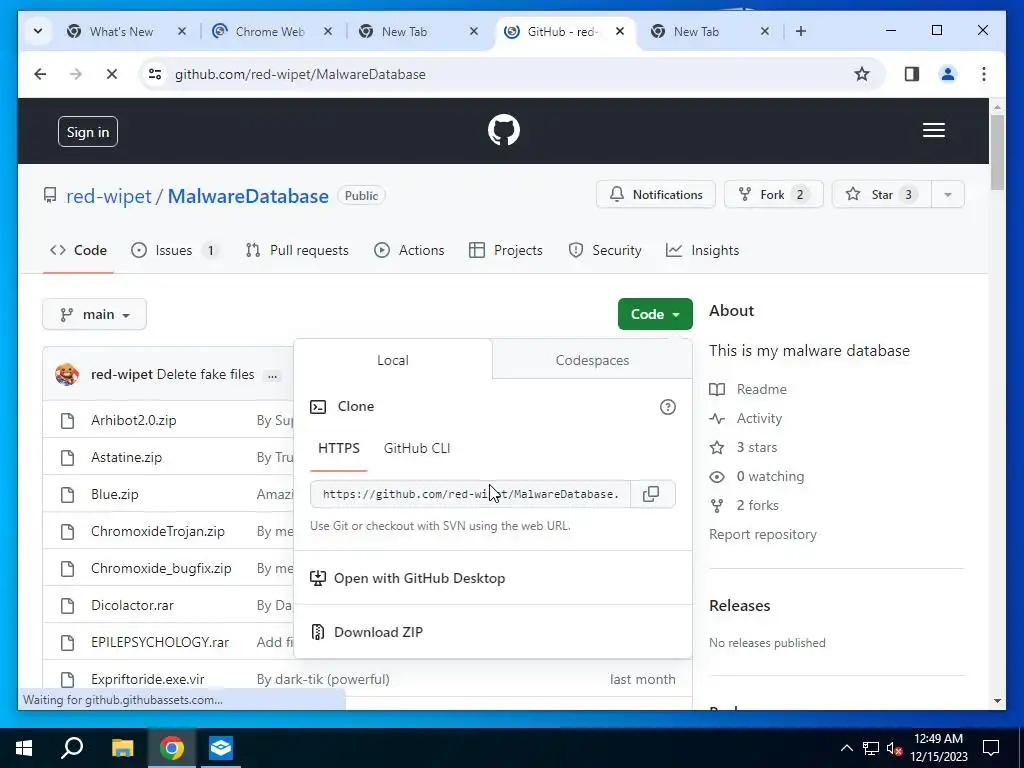Click red-wipet user avatar

(67, 374)
